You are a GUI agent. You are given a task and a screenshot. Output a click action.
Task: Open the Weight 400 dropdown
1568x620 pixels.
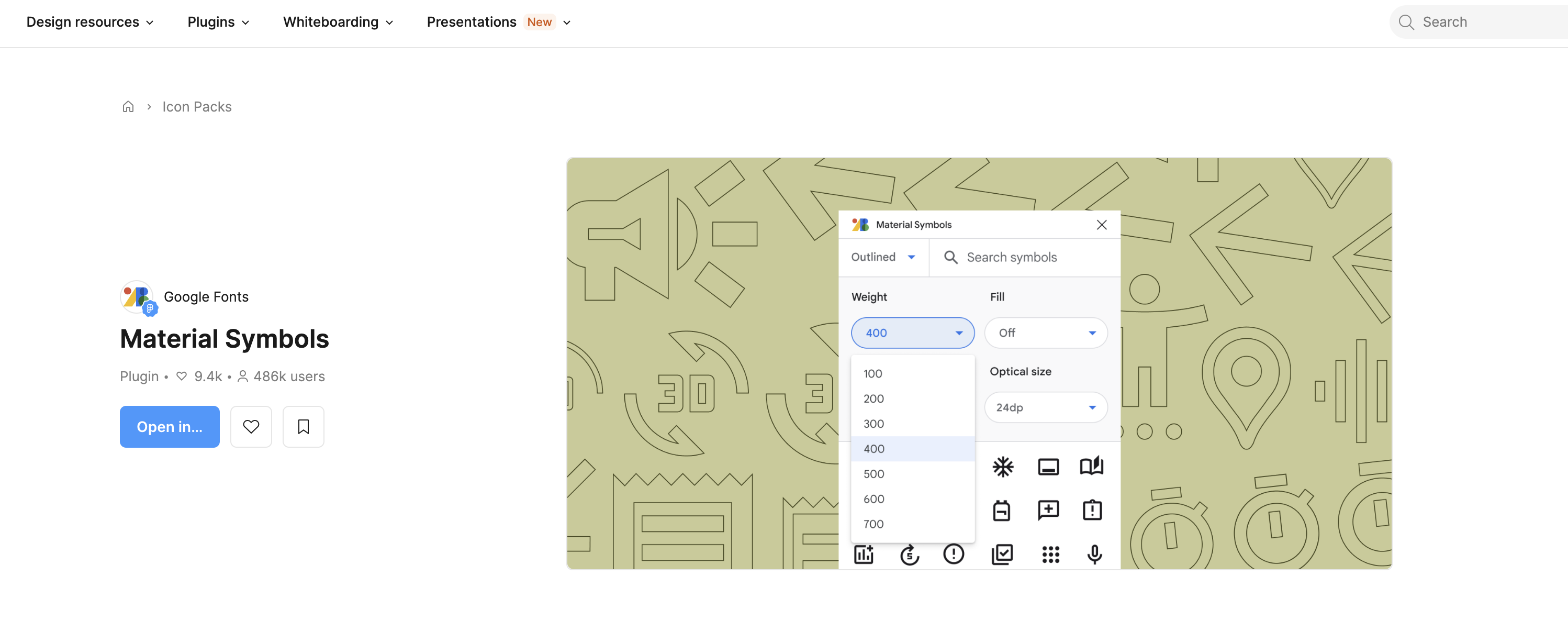click(x=912, y=333)
